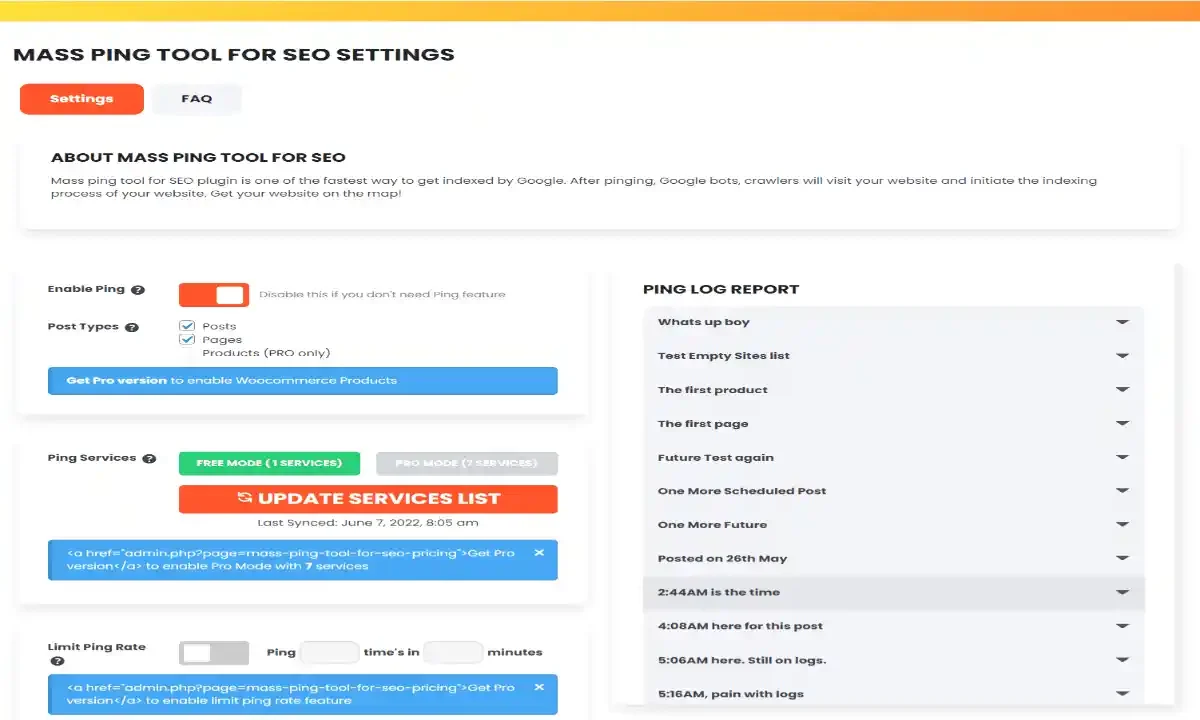Open the Ping Services help icon
This screenshot has width=1200, height=720.
(149, 459)
